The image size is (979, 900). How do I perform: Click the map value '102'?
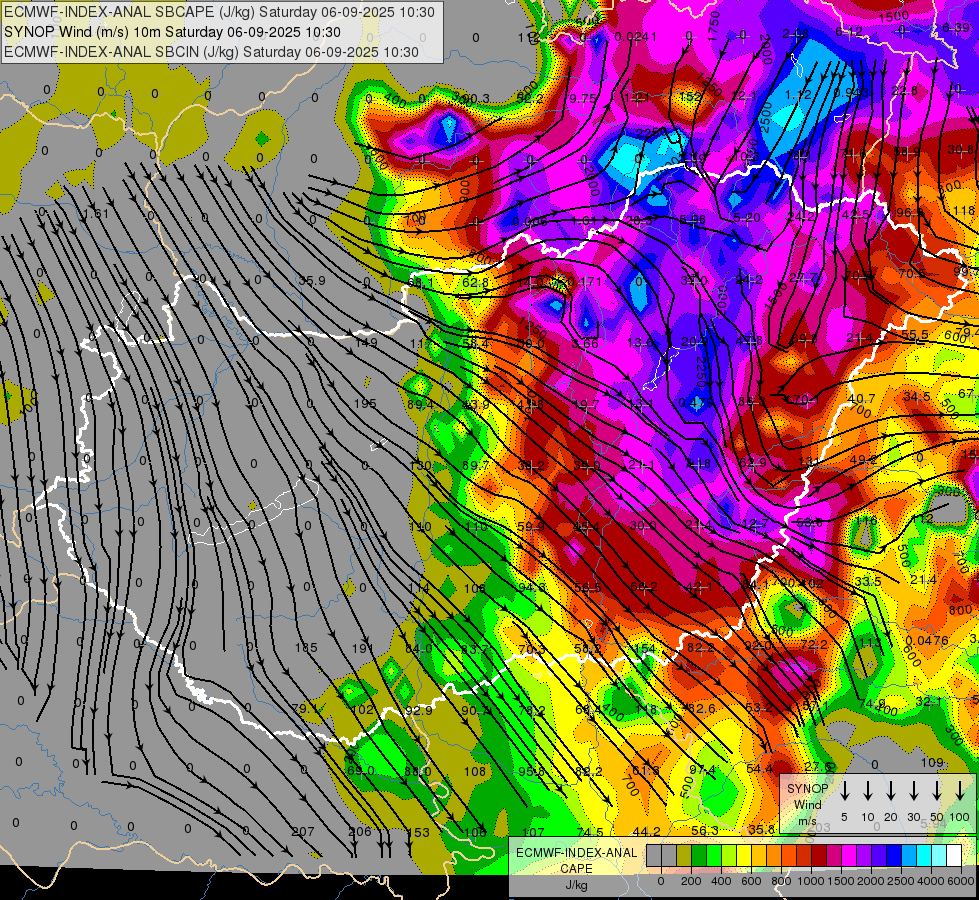tap(362, 710)
